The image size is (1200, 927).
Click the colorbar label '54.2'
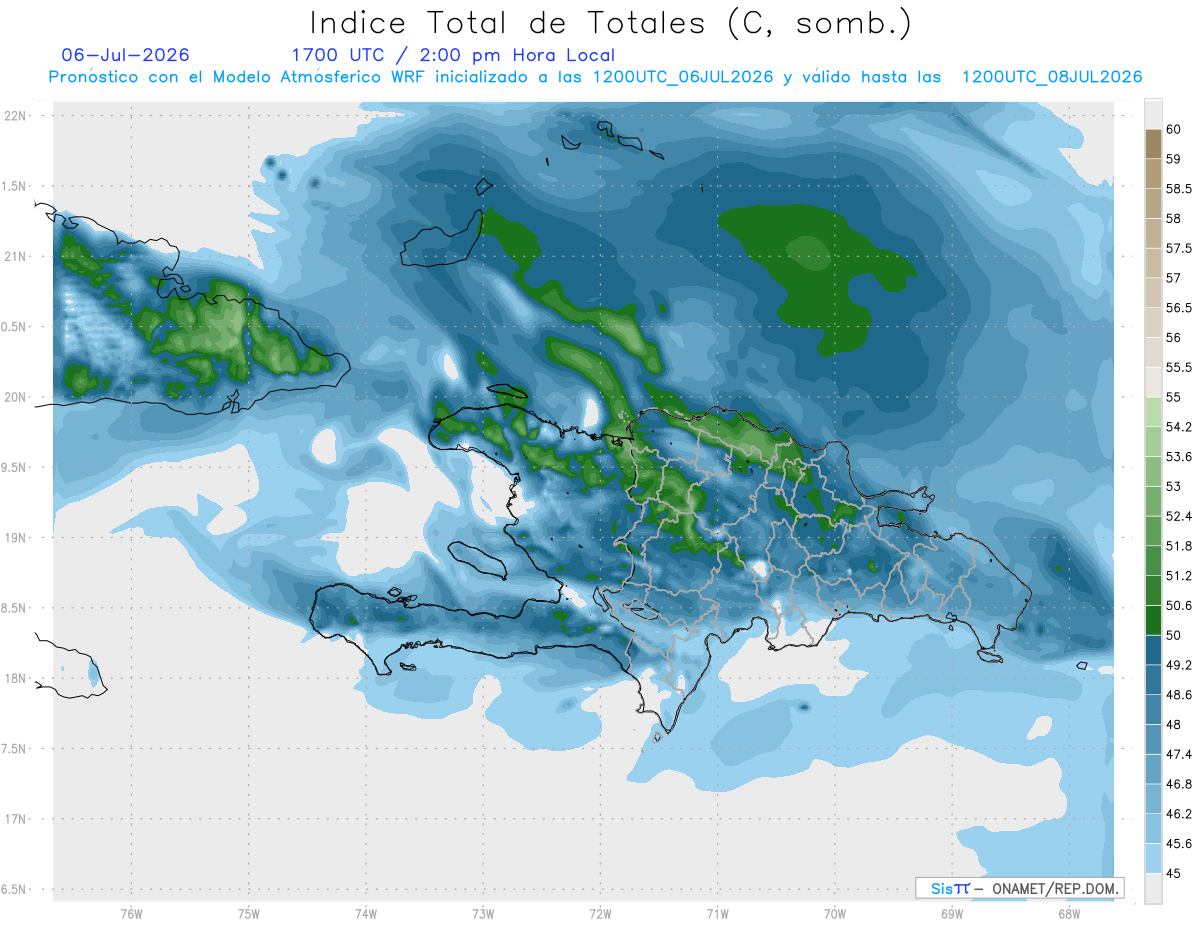point(1180,427)
